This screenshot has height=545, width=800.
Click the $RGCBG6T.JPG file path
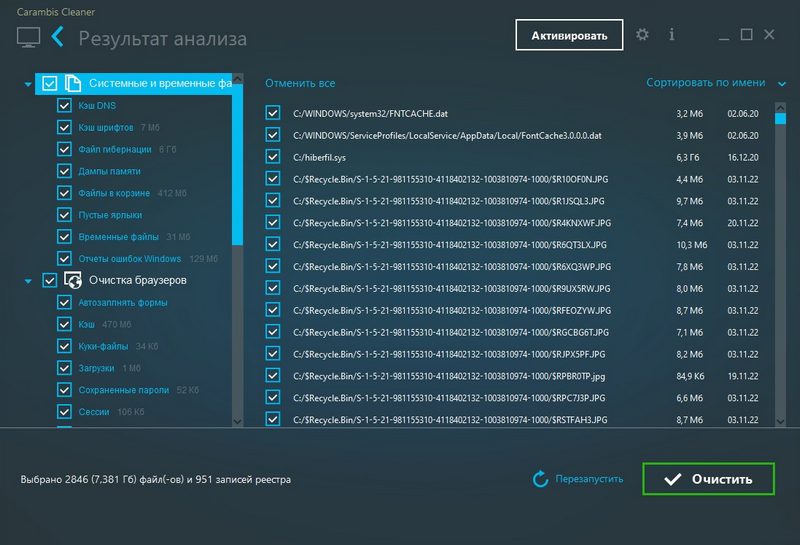coord(451,333)
